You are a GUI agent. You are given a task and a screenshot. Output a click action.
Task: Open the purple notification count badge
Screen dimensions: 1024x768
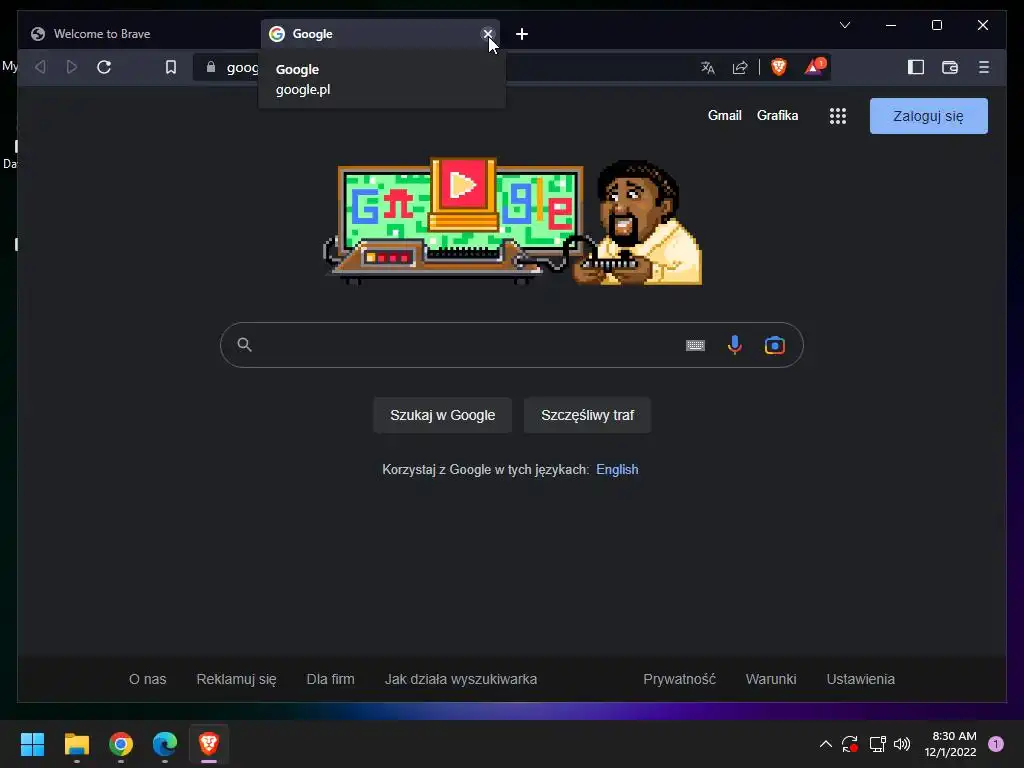click(996, 744)
